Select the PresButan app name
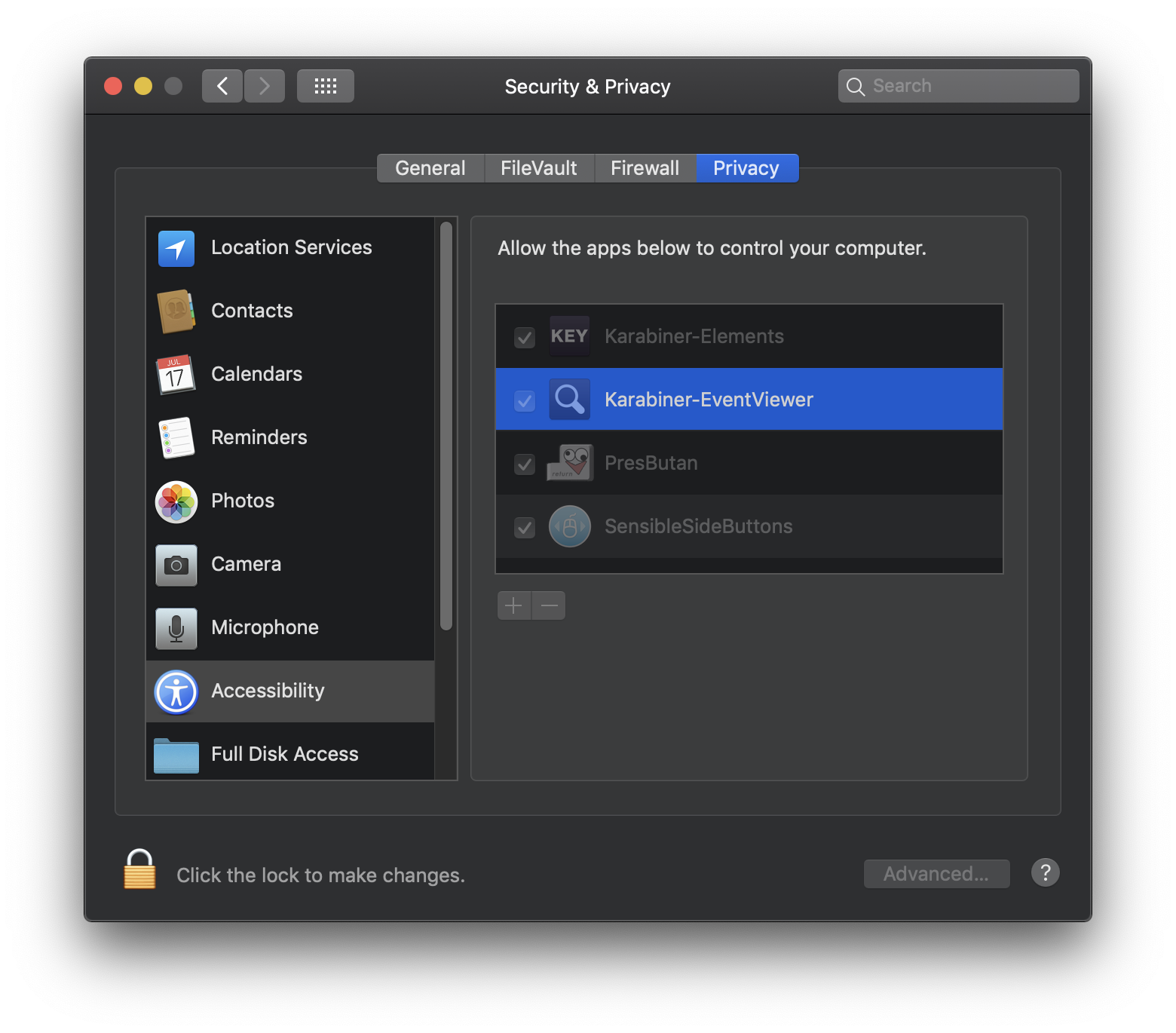 point(651,463)
